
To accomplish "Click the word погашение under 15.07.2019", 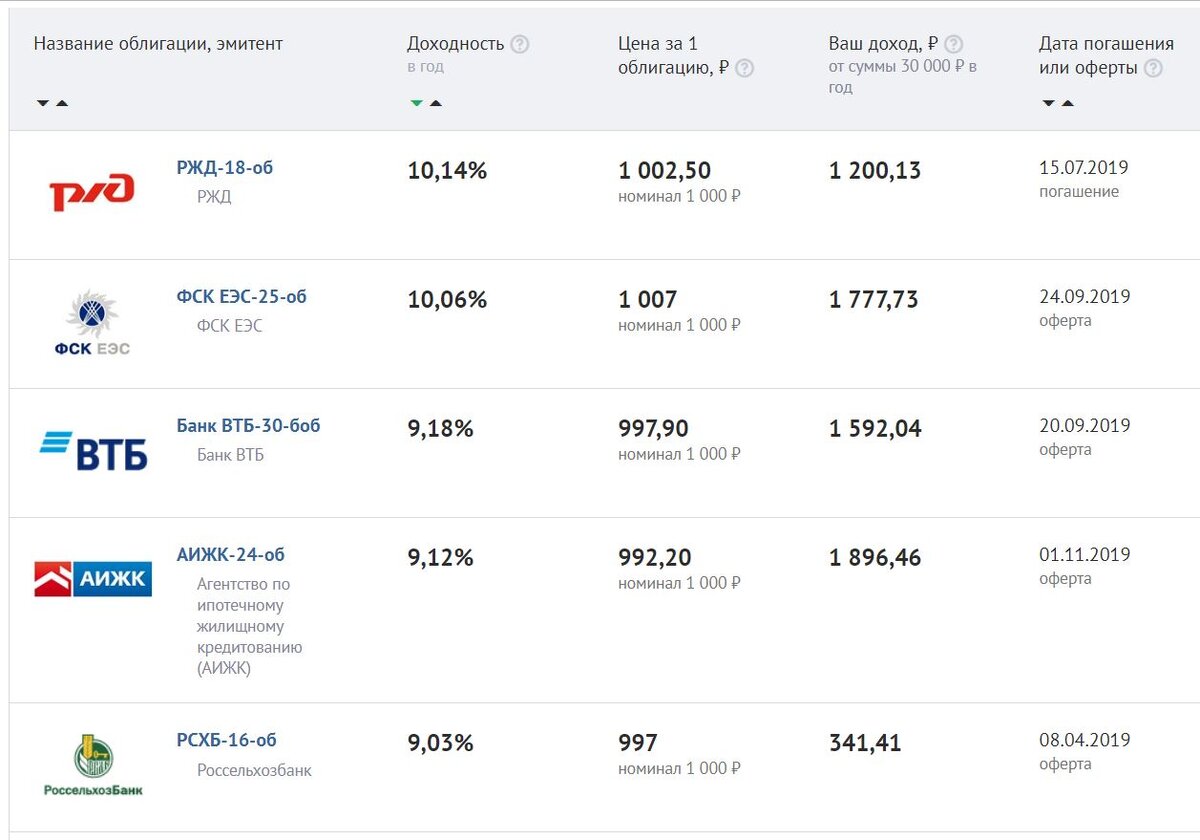I will [x=1079, y=192].
